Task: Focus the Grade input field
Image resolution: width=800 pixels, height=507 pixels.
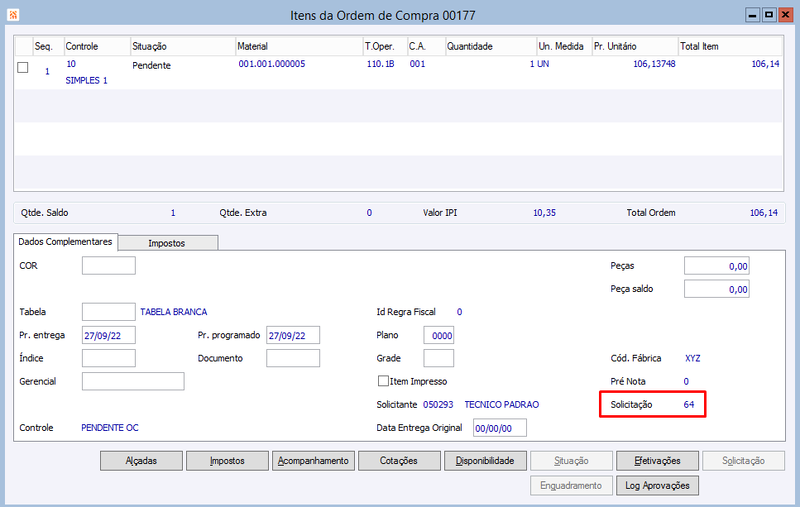Action: click(438, 358)
